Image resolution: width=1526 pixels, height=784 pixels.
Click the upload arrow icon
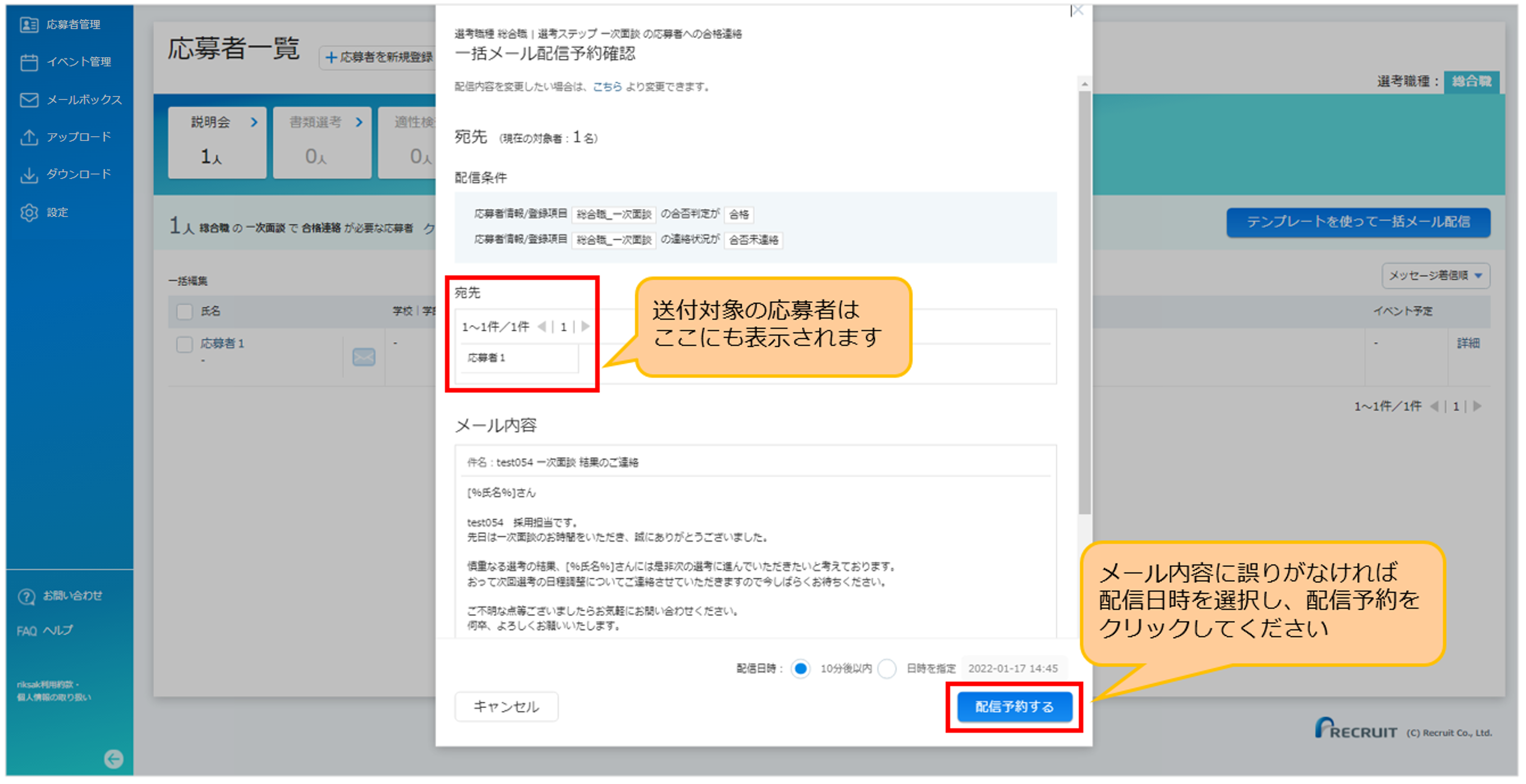29,137
